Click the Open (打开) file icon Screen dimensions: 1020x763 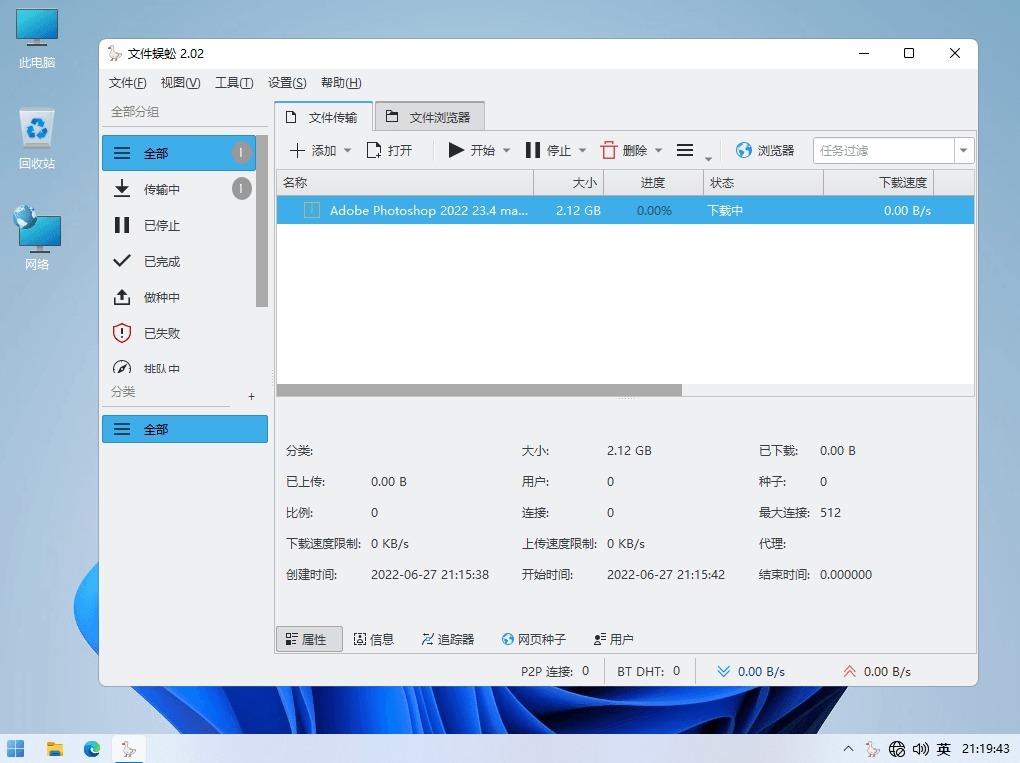[374, 151]
